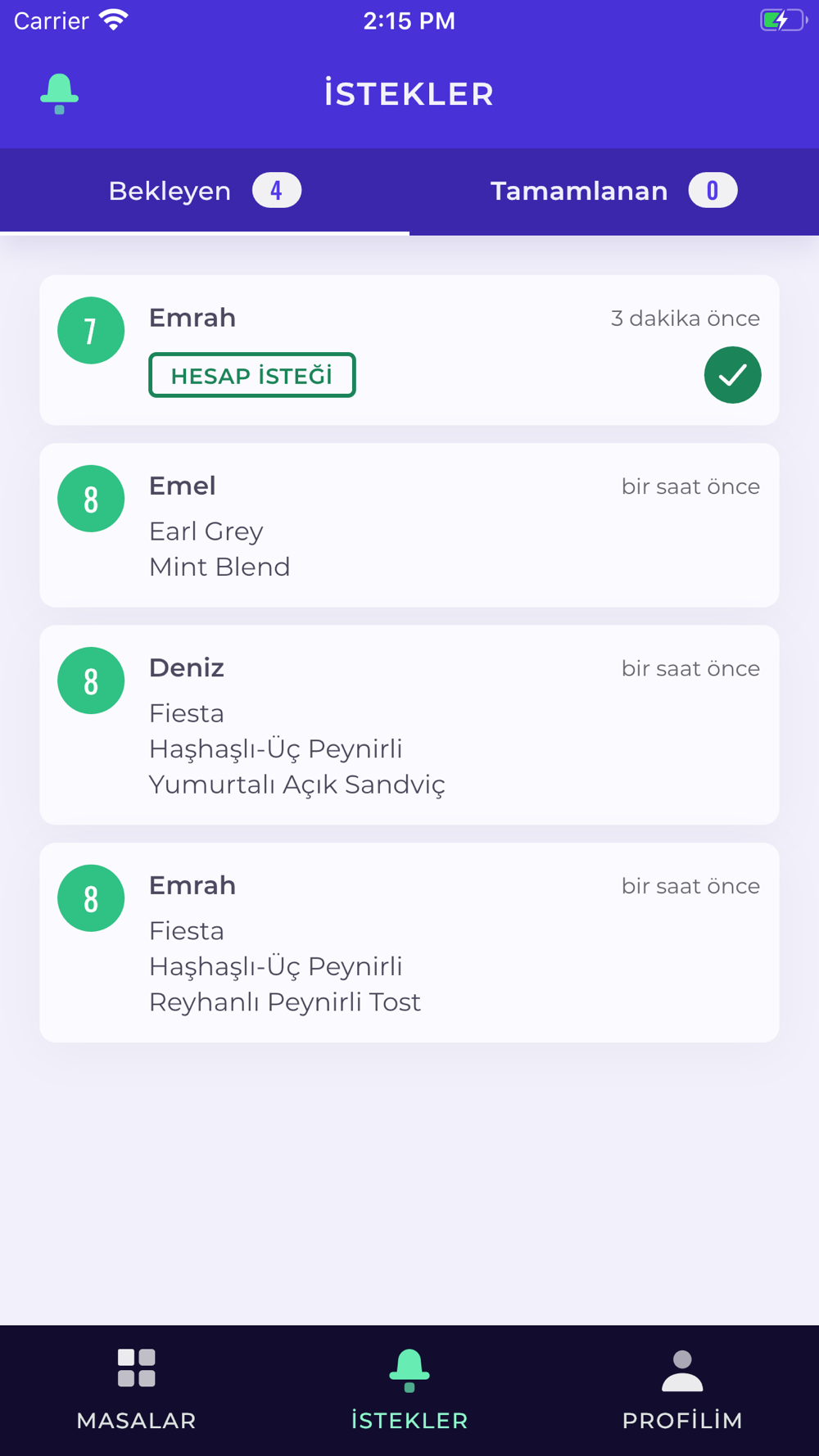This screenshot has width=819, height=1456.
Task: Open Emrah's Reyhanlı Peynirli Tost order
Action: click(409, 943)
